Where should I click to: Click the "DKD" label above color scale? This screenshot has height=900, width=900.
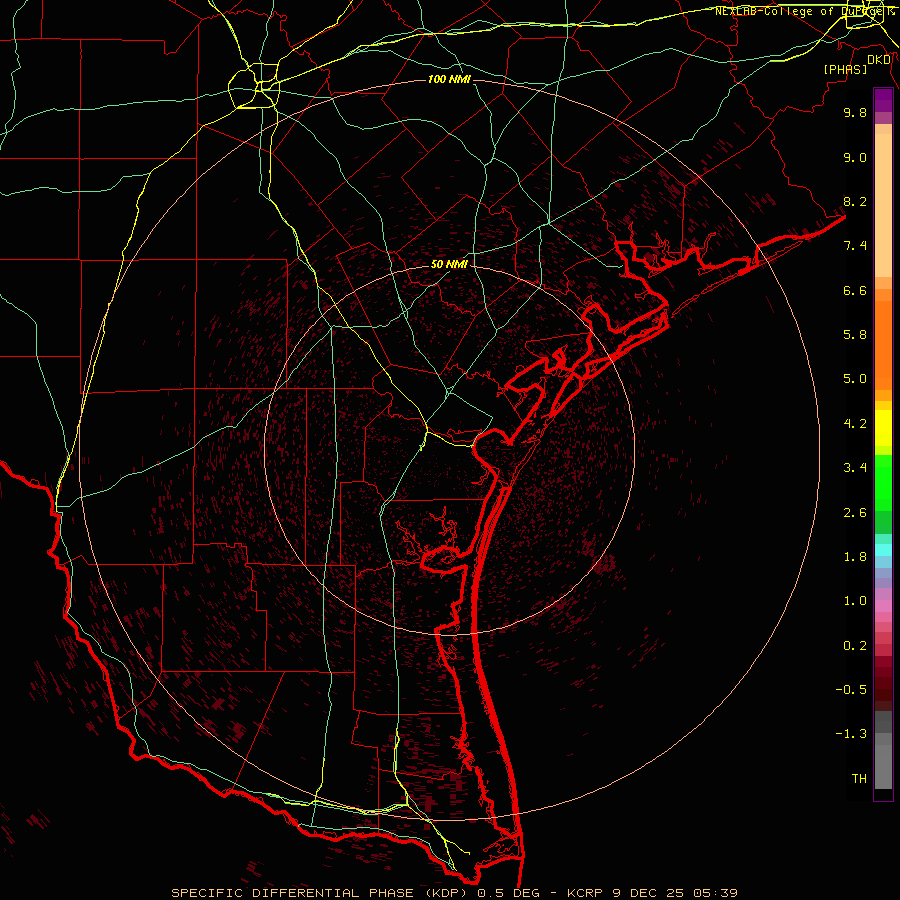point(879,60)
